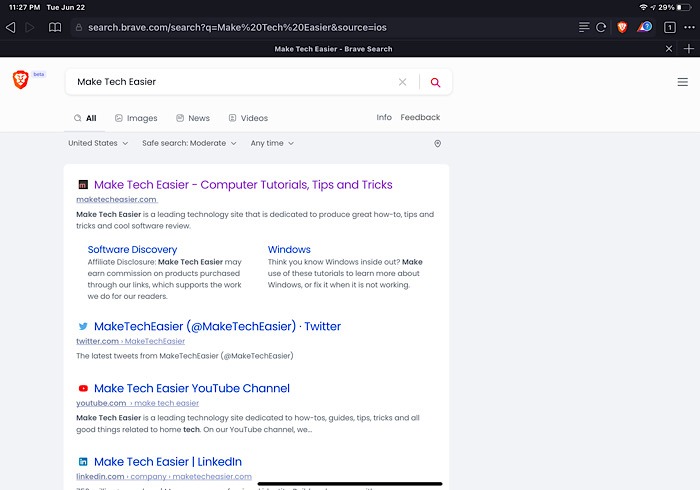Screen dimensions: 700x490
Task: Close the Make Tech Easier tab
Action: point(669,49)
